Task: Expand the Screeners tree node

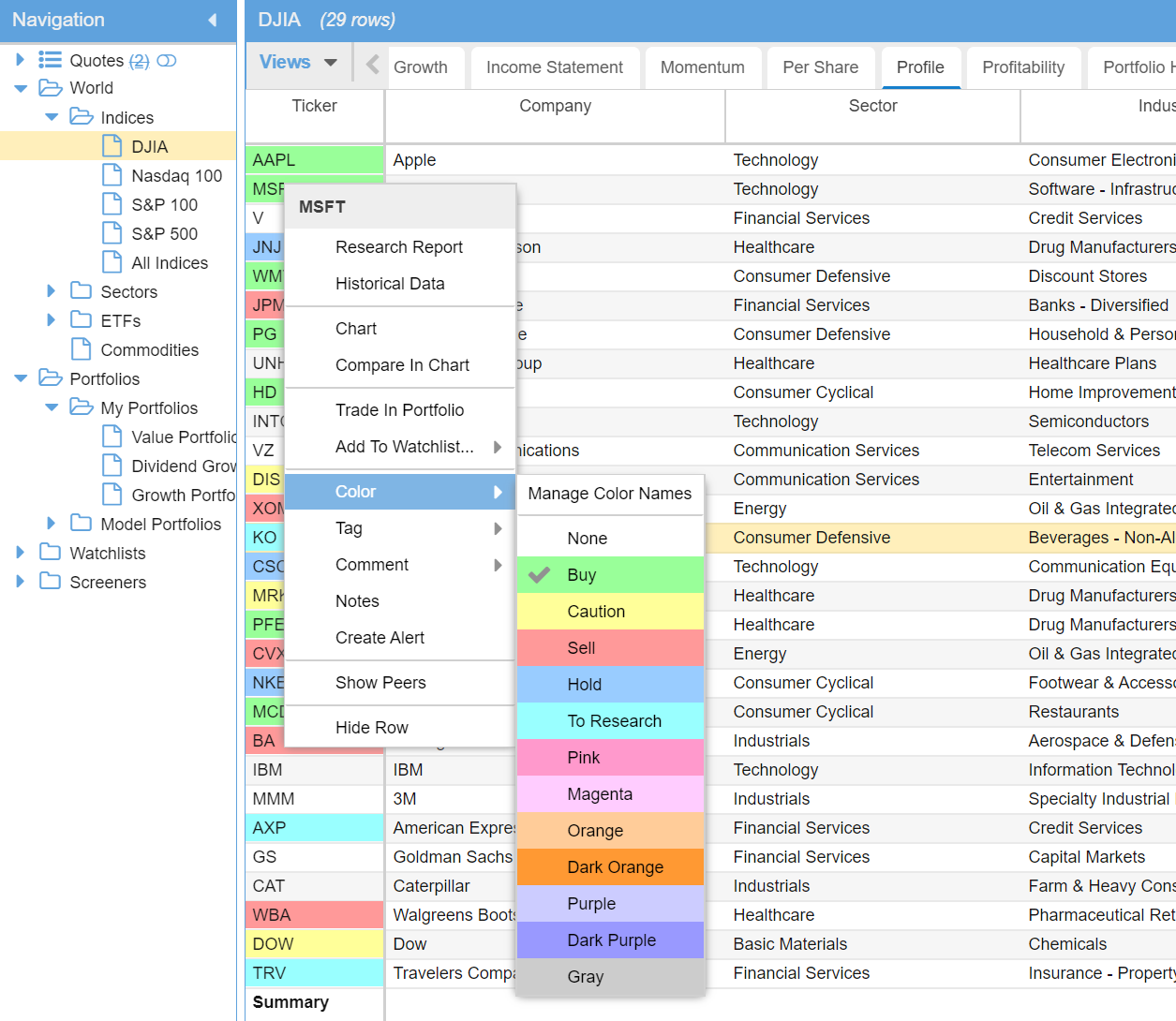Action: tap(21, 582)
